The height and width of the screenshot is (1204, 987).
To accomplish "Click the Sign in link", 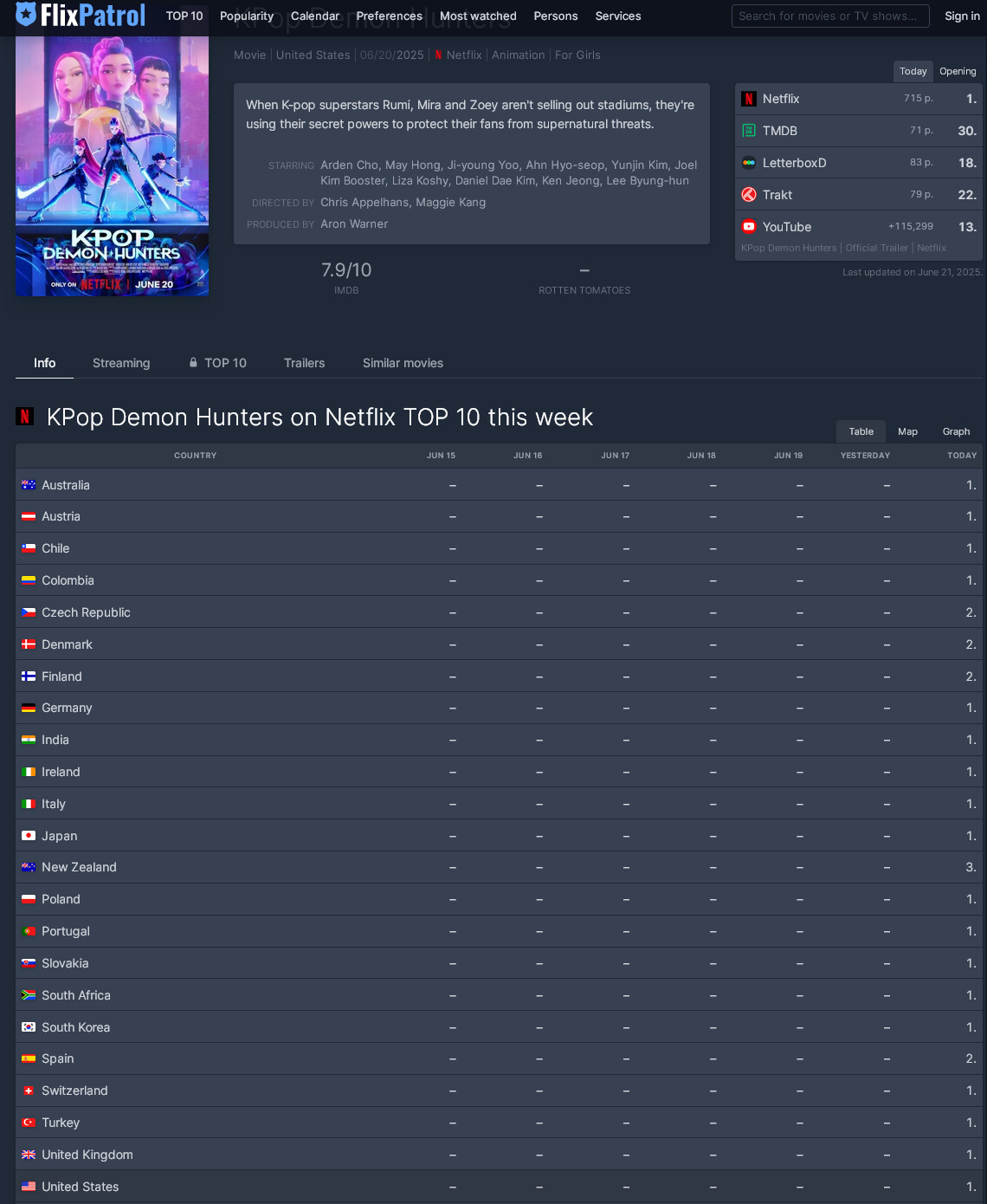I will tap(962, 16).
